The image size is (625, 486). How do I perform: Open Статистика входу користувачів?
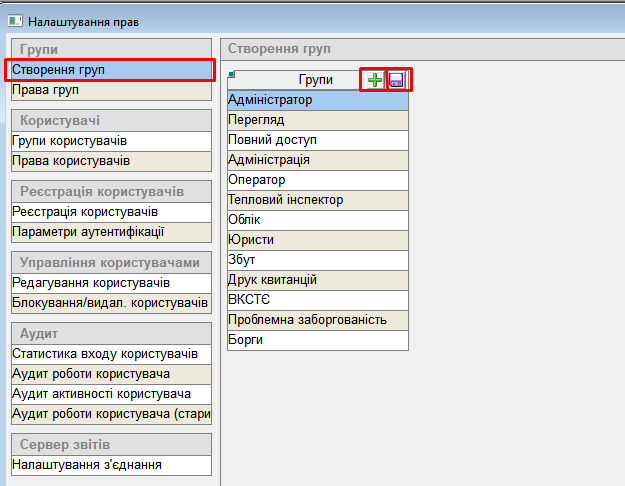coord(111,354)
